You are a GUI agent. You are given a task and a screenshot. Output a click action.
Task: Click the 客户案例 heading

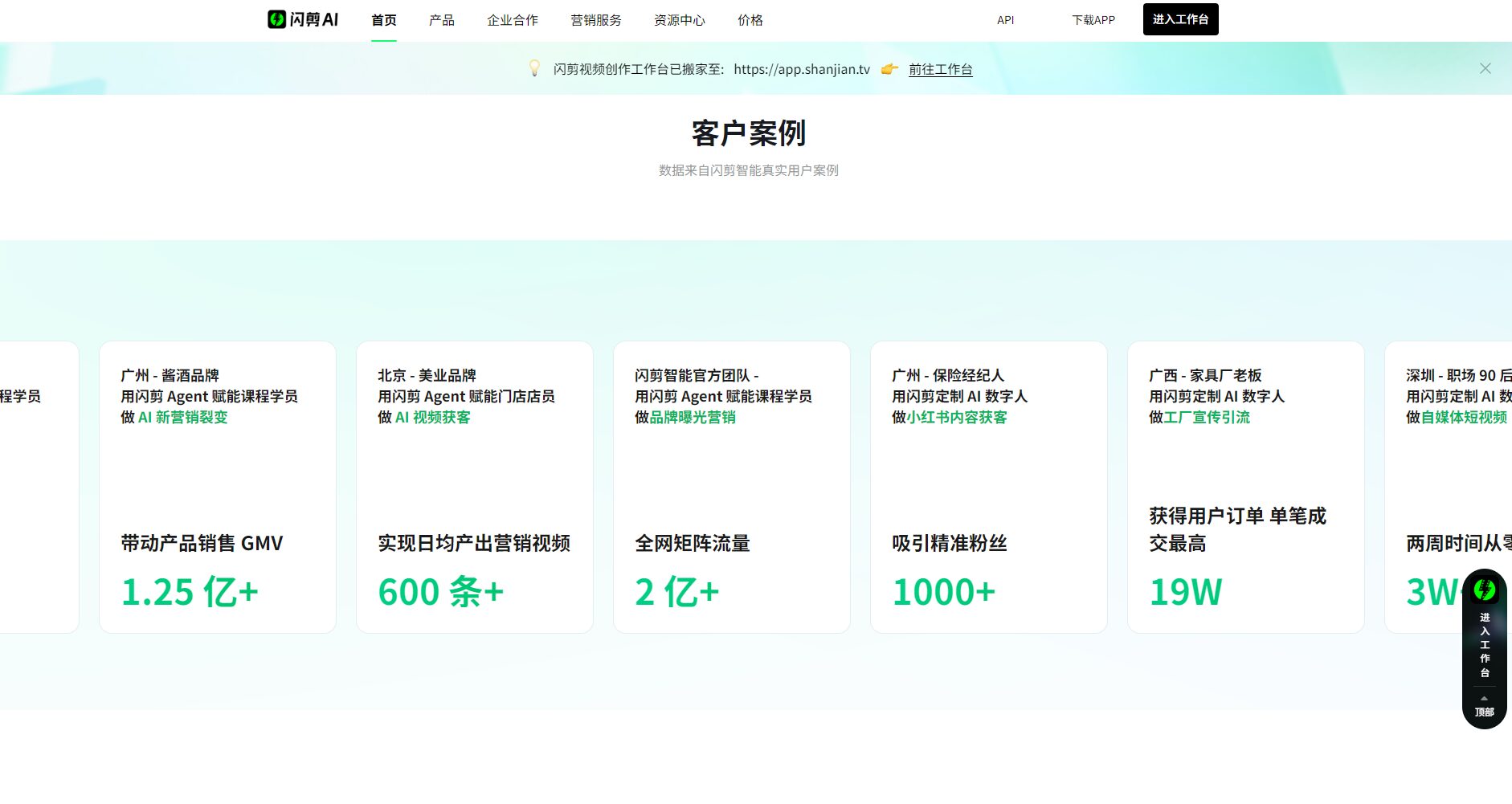pos(749,133)
